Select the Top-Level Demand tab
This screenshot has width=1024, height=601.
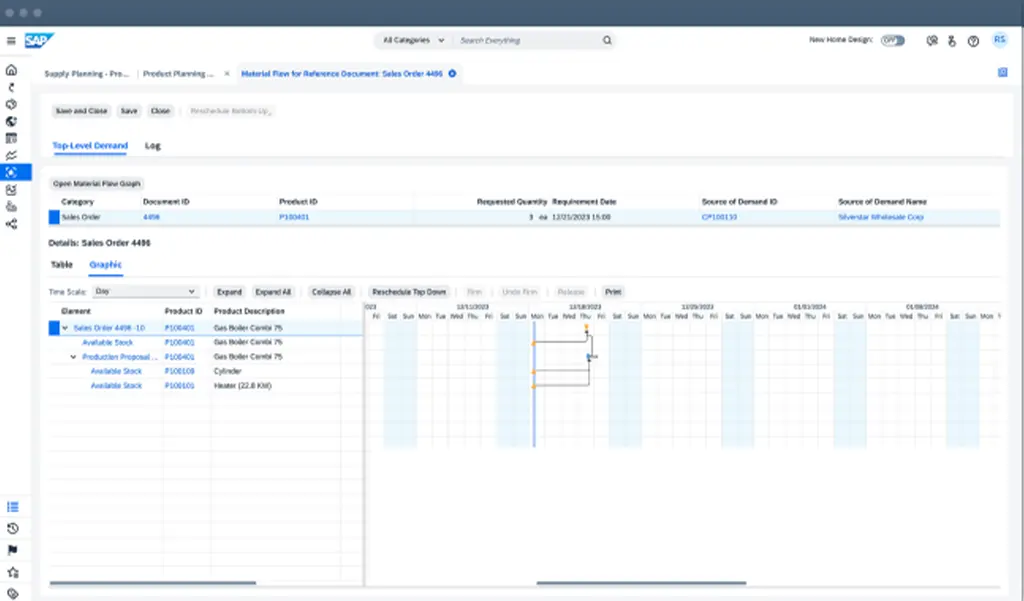pyautogui.click(x=90, y=146)
